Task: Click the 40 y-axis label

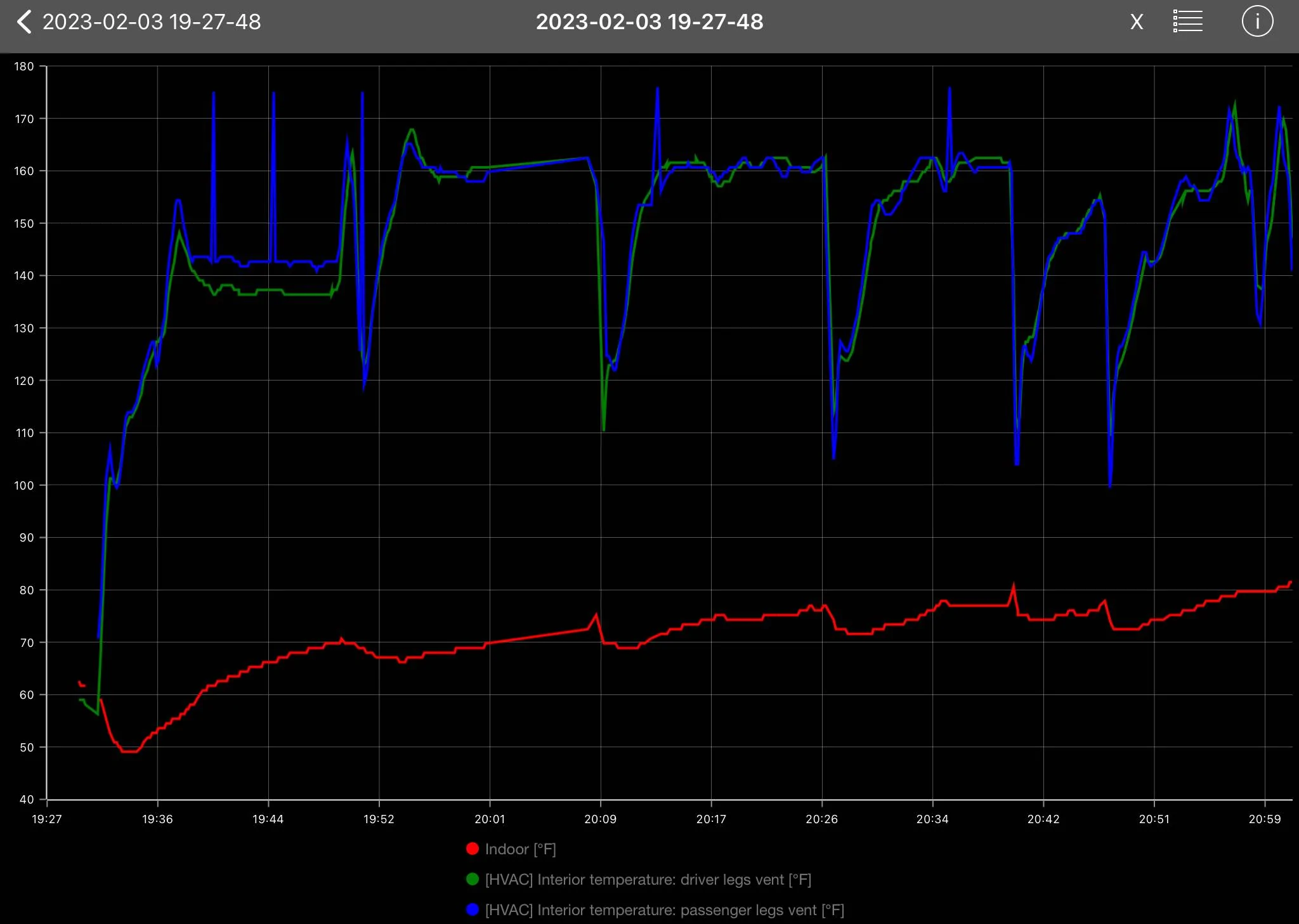Action: click(x=27, y=800)
